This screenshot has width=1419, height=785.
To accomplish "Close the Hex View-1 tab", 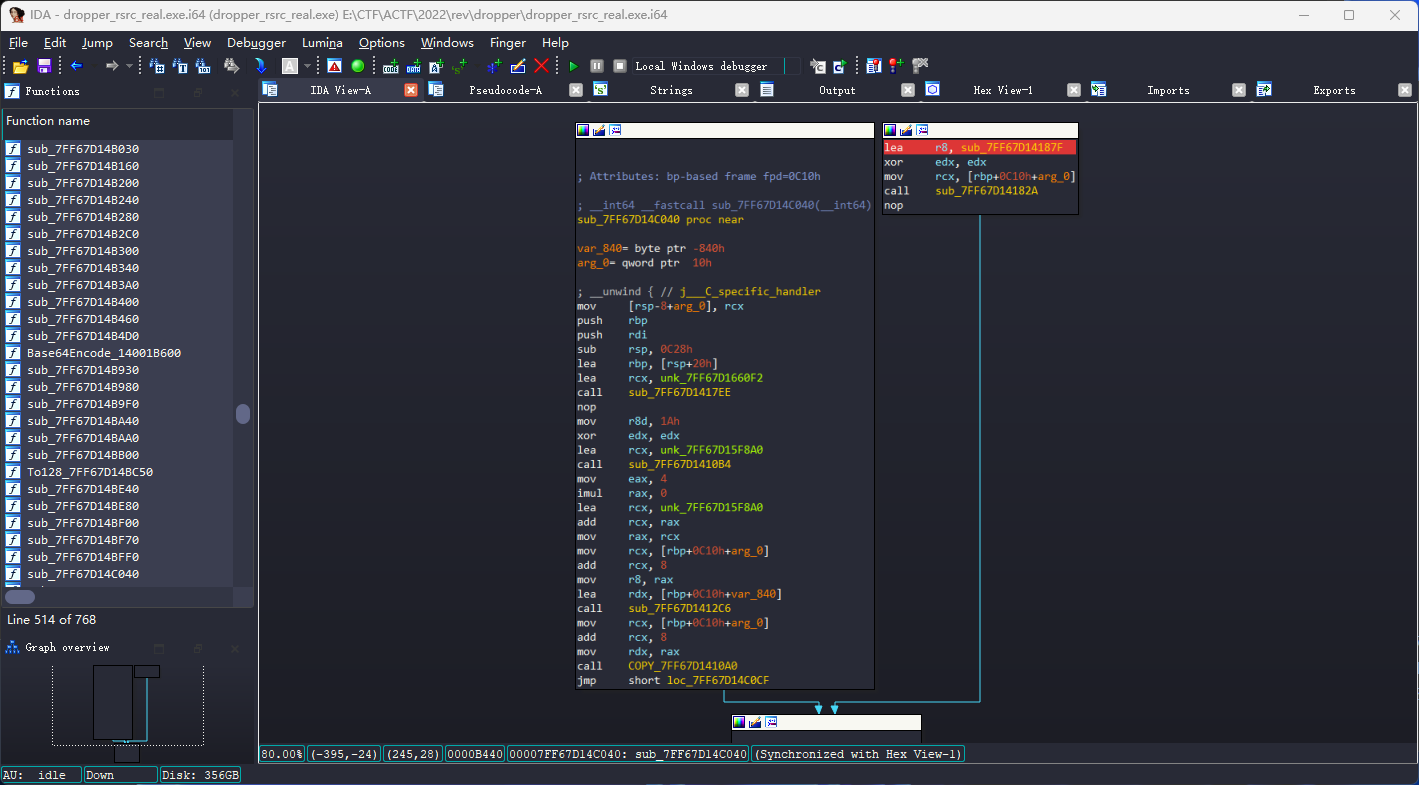I will click(x=1073, y=90).
